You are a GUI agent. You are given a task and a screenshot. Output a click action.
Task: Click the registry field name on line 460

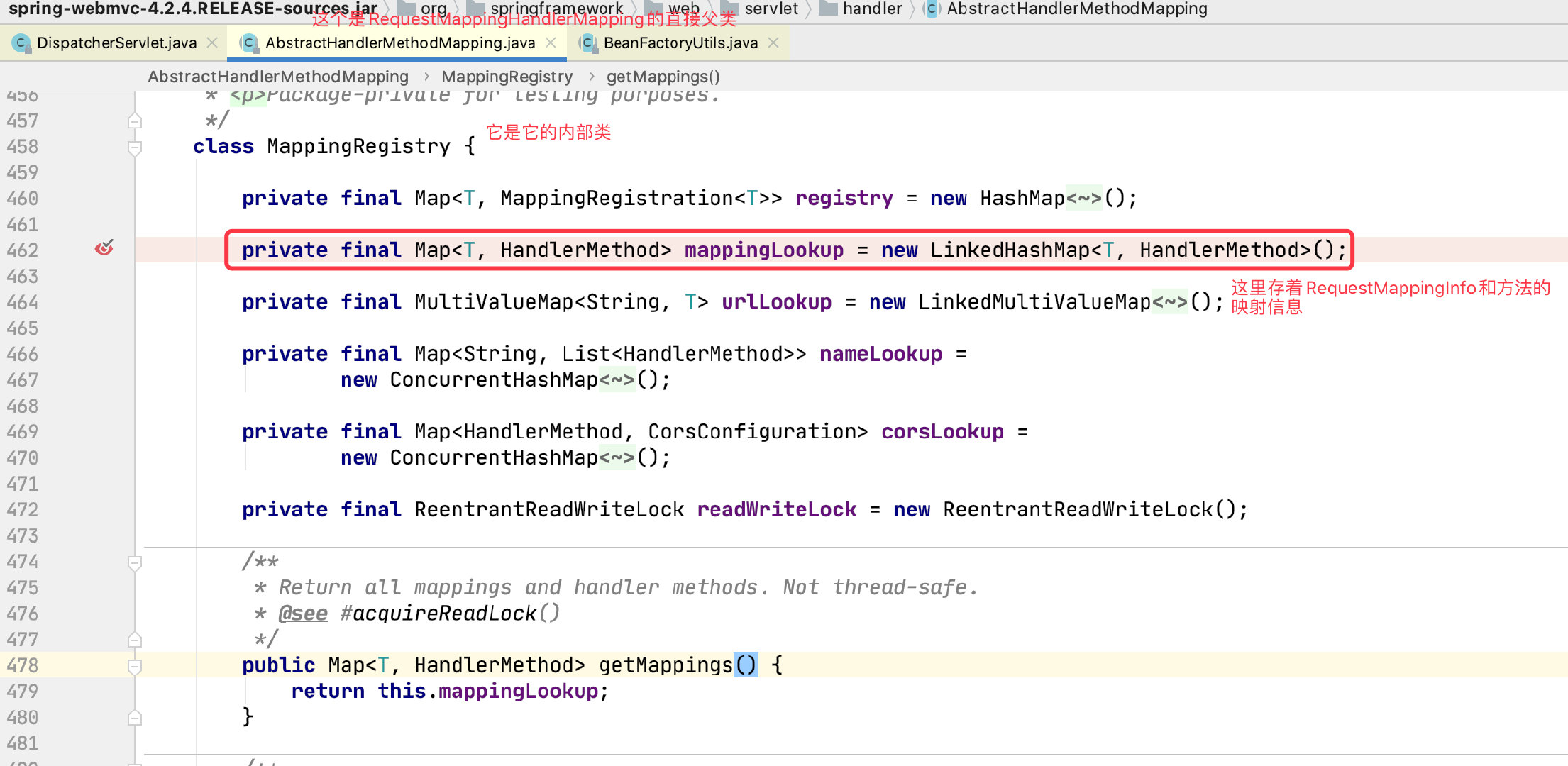[844, 199]
